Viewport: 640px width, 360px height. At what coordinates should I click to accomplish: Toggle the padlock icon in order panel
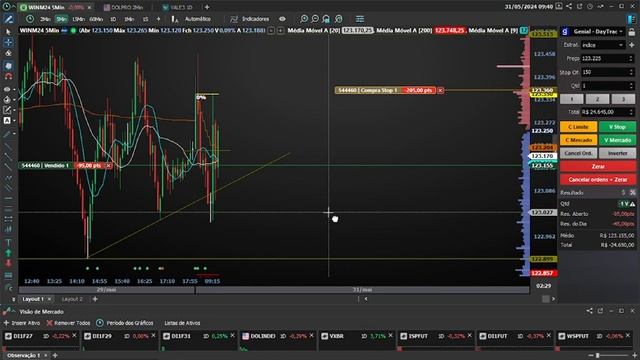[x=631, y=32]
